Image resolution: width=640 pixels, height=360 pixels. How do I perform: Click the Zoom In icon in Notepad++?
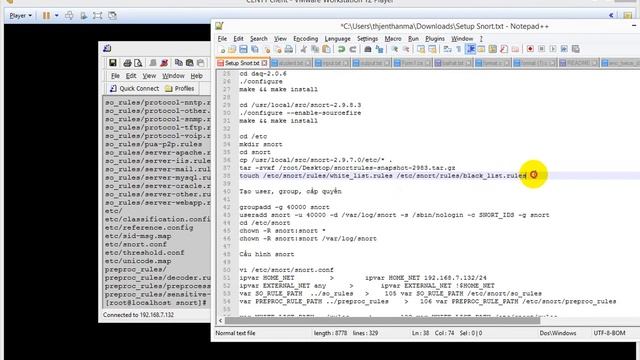pos(395,49)
